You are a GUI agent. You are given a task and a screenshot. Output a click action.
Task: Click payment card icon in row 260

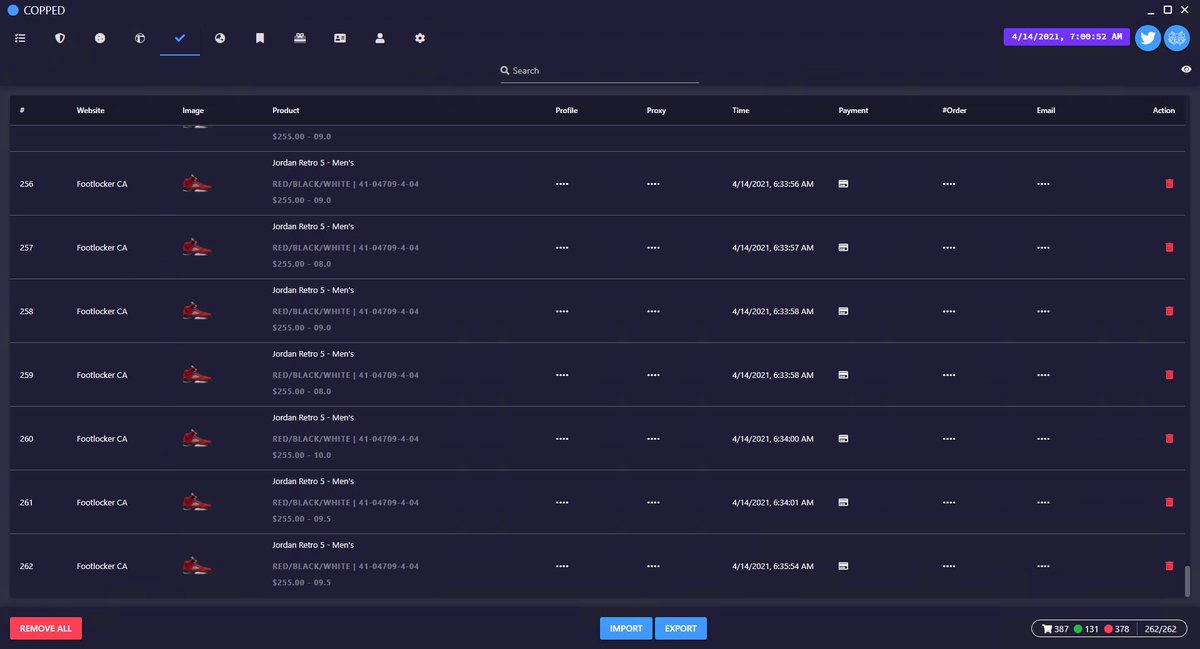[x=843, y=438]
